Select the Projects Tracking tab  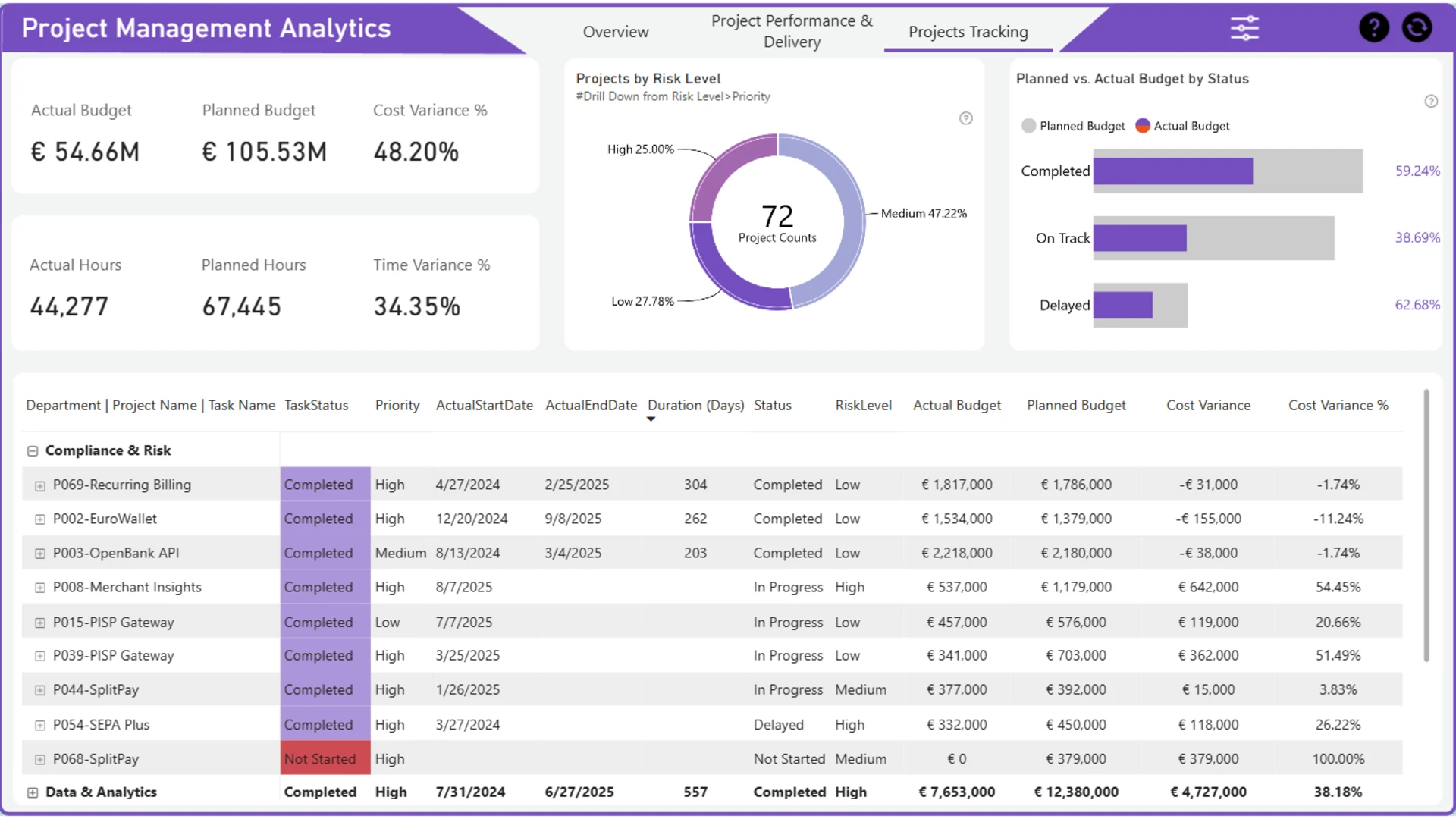coord(968,32)
